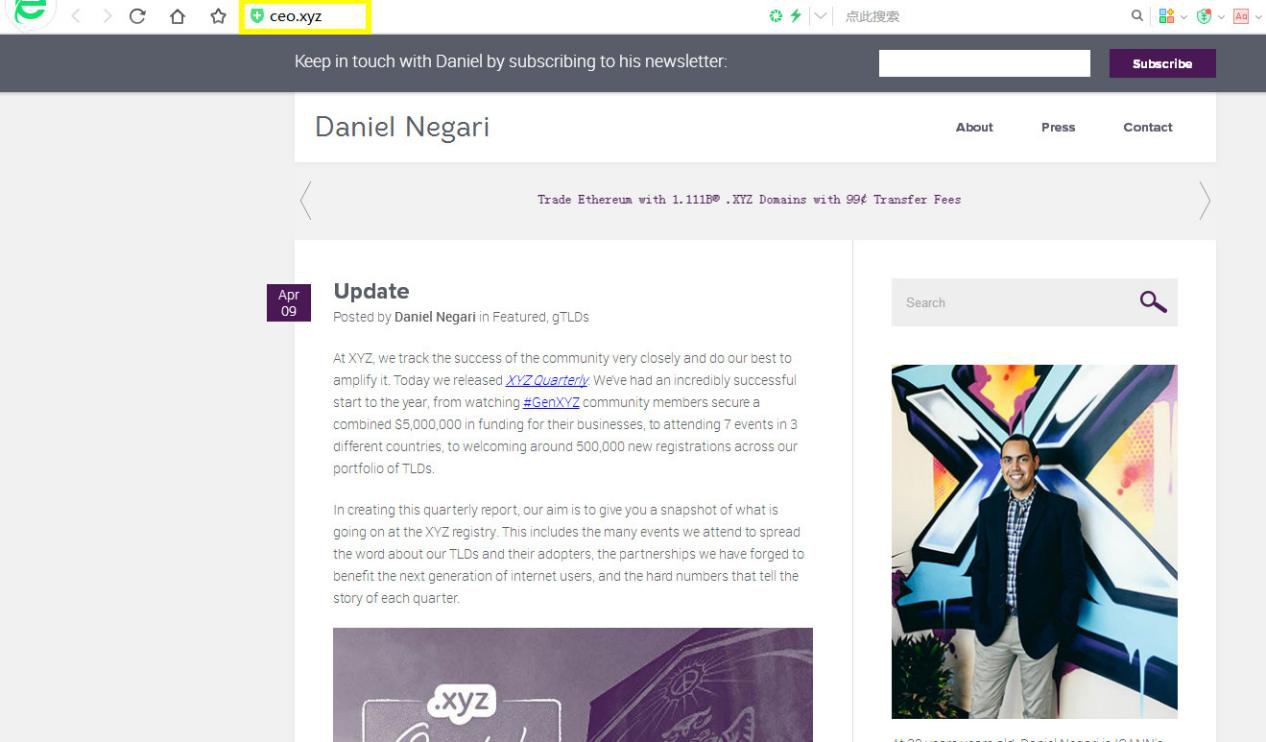The width and height of the screenshot is (1266, 742).
Task: Click the purple Subscribe button
Action: click(1162, 63)
